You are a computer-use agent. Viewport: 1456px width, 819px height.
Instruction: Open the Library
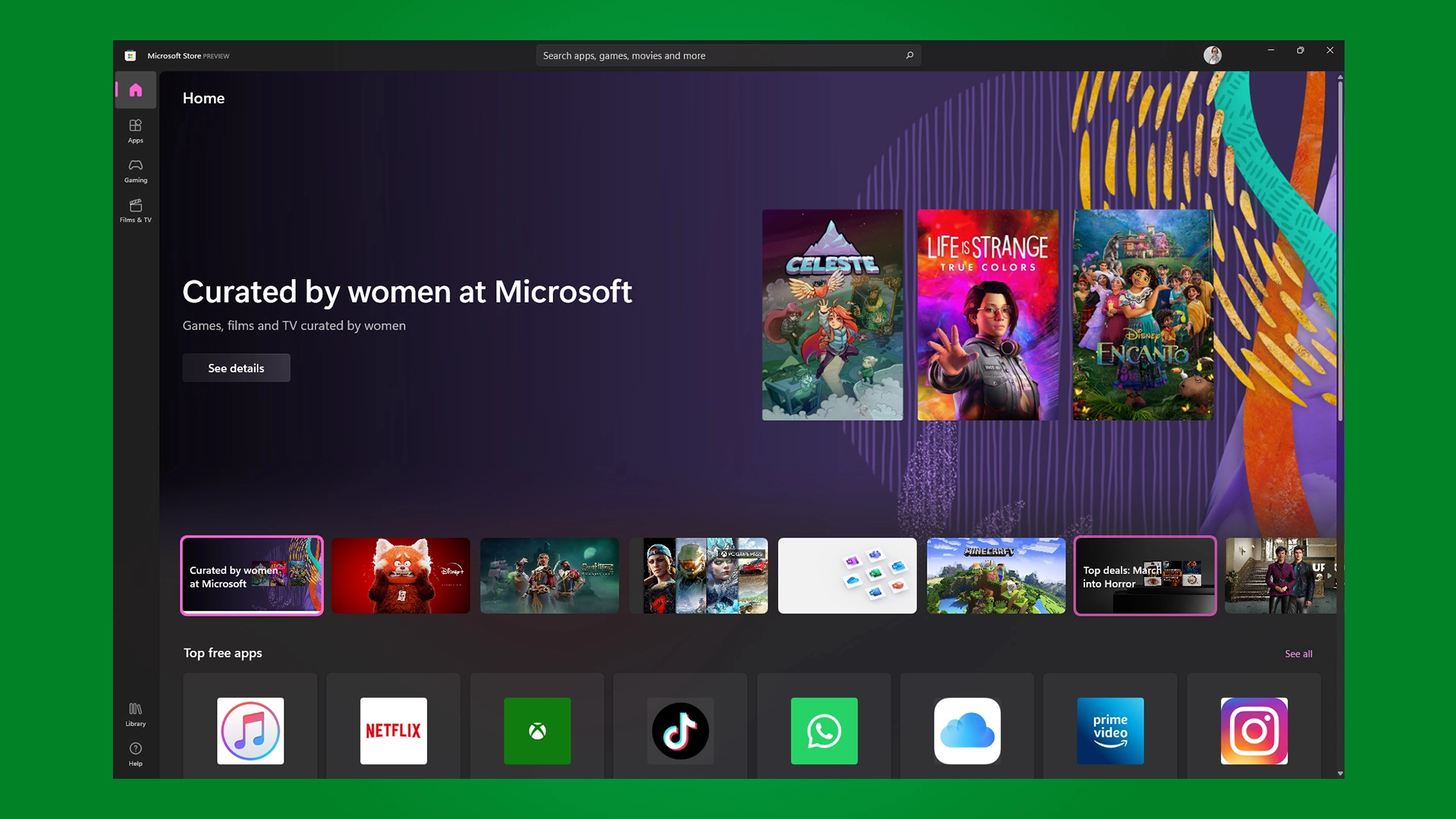136,714
